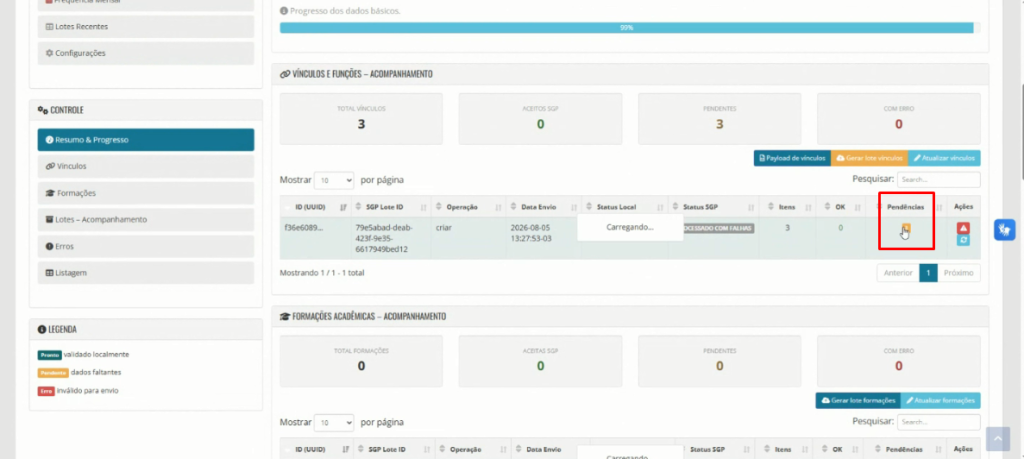The height and width of the screenshot is (459, 1024).
Task: Sort vínculos table by Pendências column
Action: click(x=906, y=207)
